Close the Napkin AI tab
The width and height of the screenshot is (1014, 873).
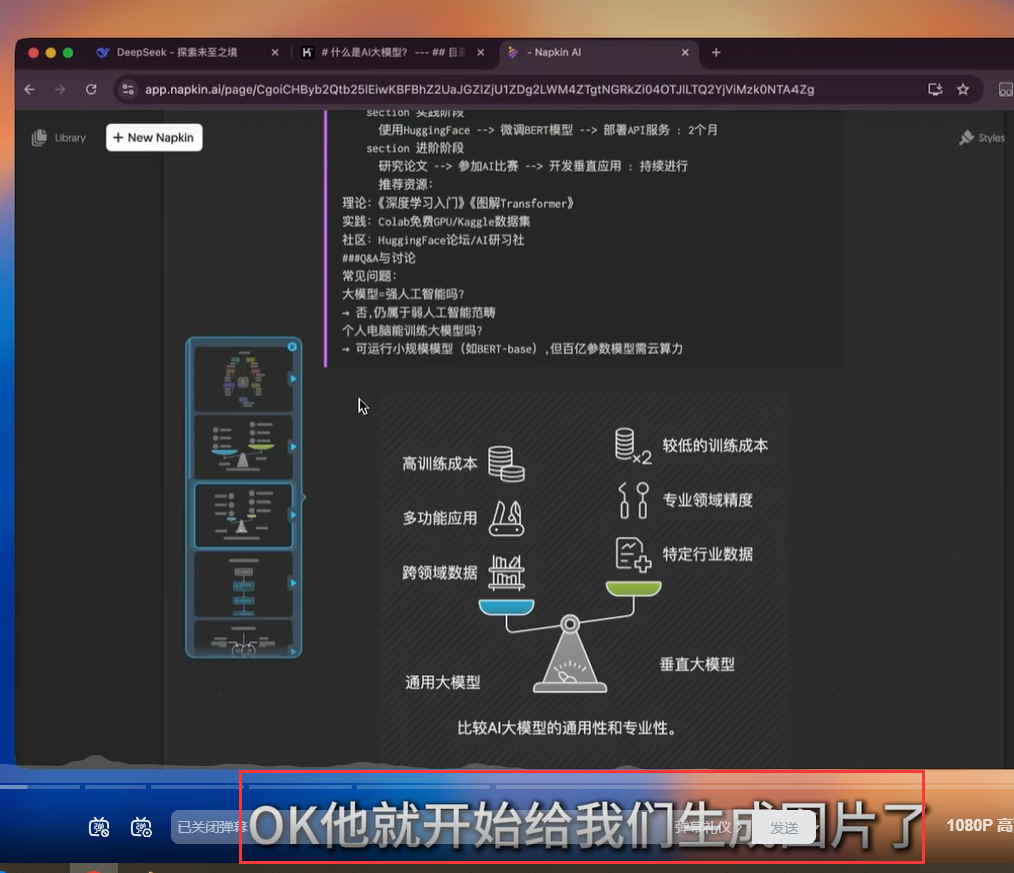685,52
